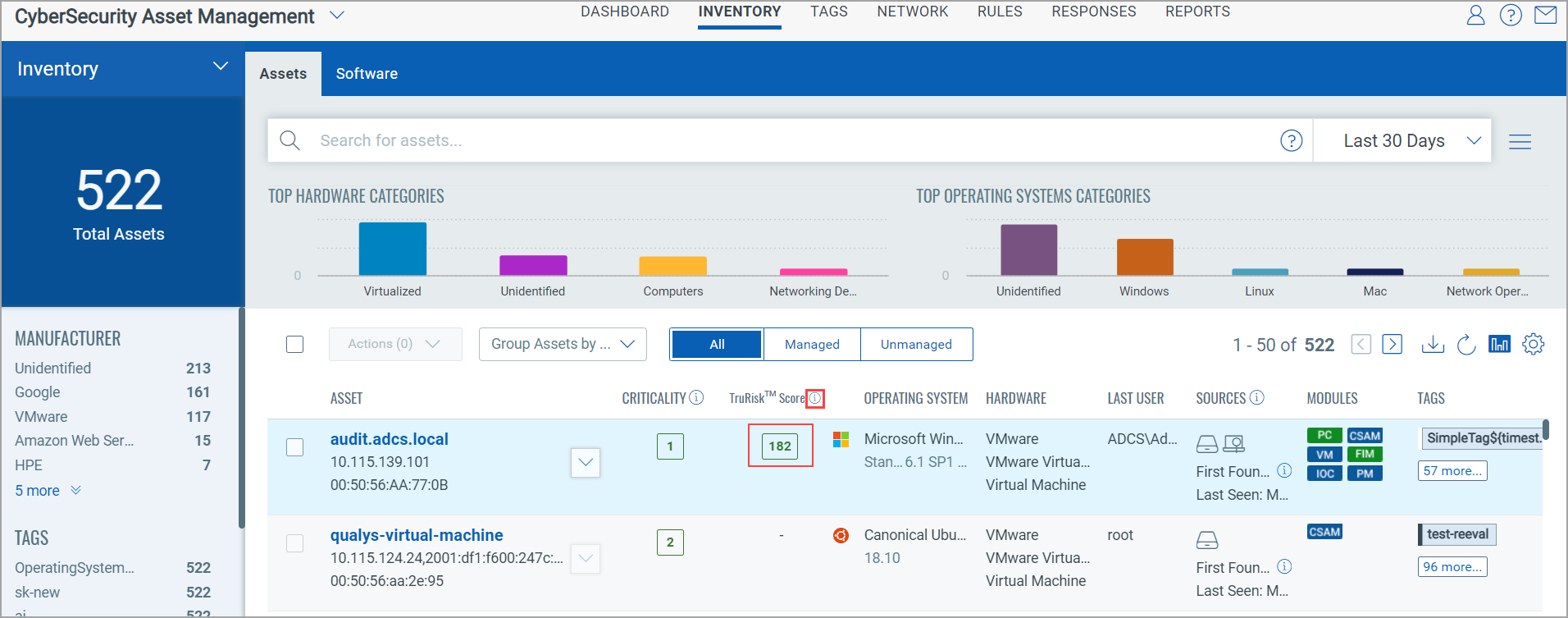Click the Computers hardware bar
Image resolution: width=1568 pixels, height=618 pixels.
(x=672, y=266)
